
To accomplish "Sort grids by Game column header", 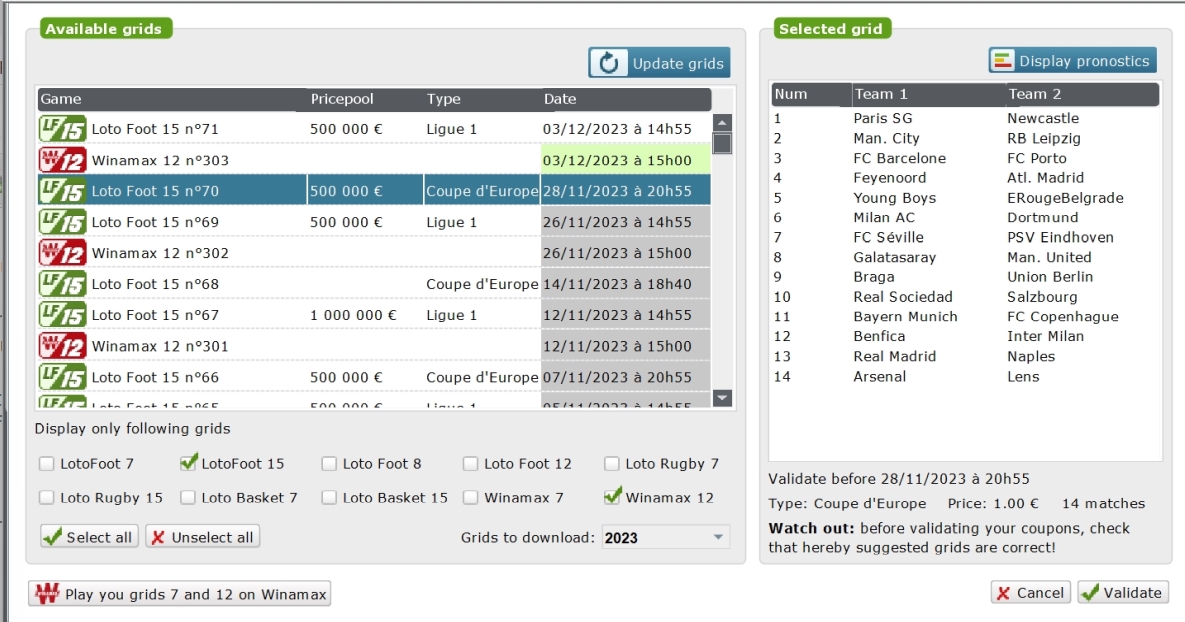I will (172, 99).
